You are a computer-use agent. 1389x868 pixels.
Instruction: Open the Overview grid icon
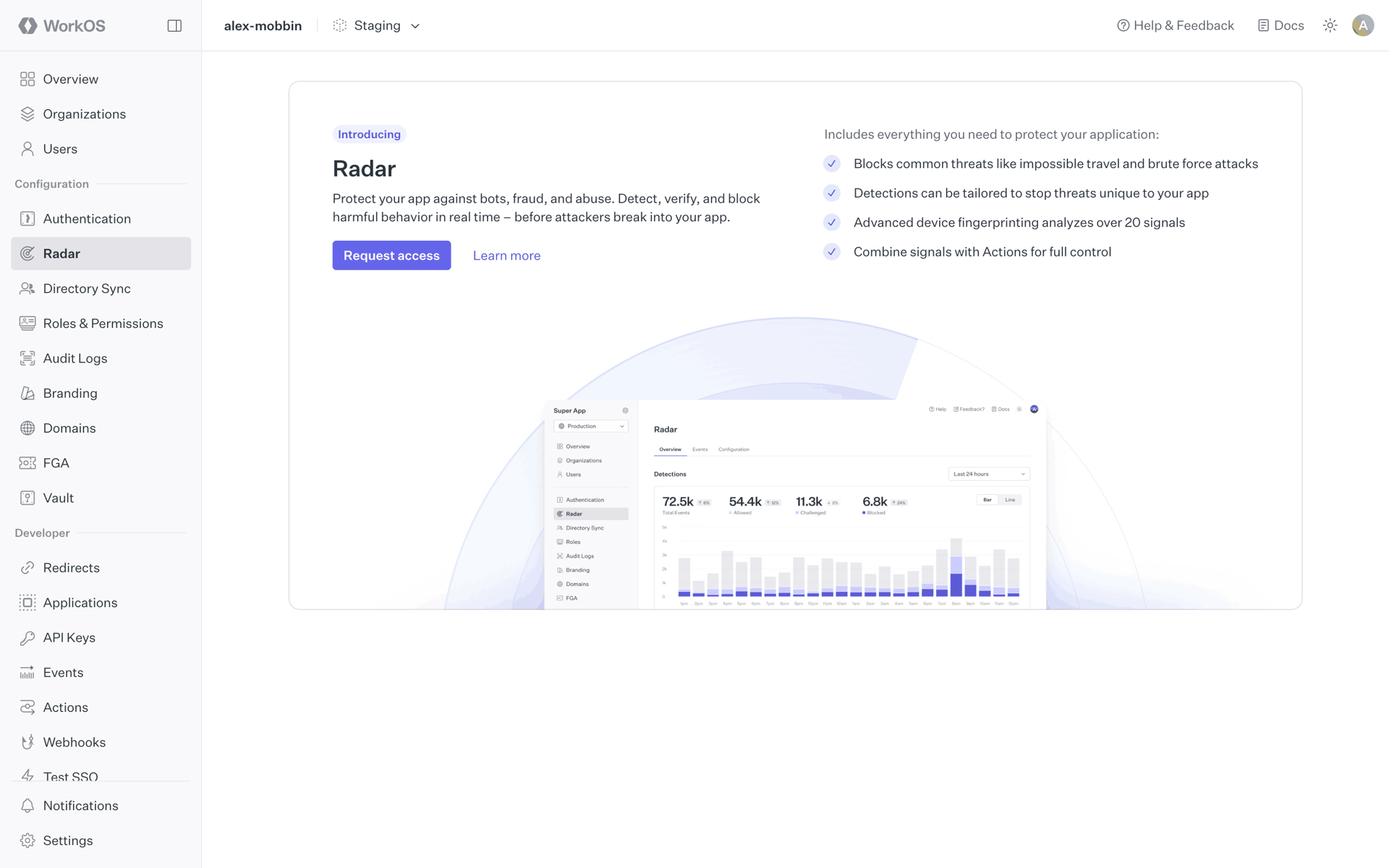(27, 79)
